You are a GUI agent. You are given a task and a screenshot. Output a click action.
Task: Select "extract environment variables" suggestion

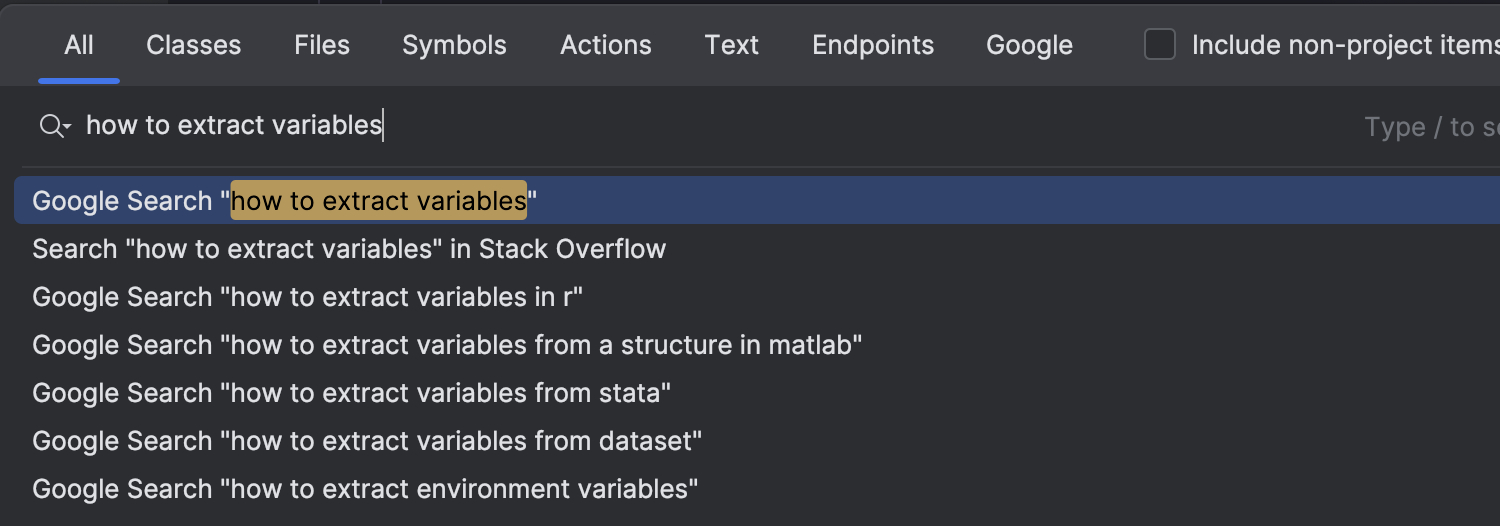pyautogui.click(x=757, y=489)
